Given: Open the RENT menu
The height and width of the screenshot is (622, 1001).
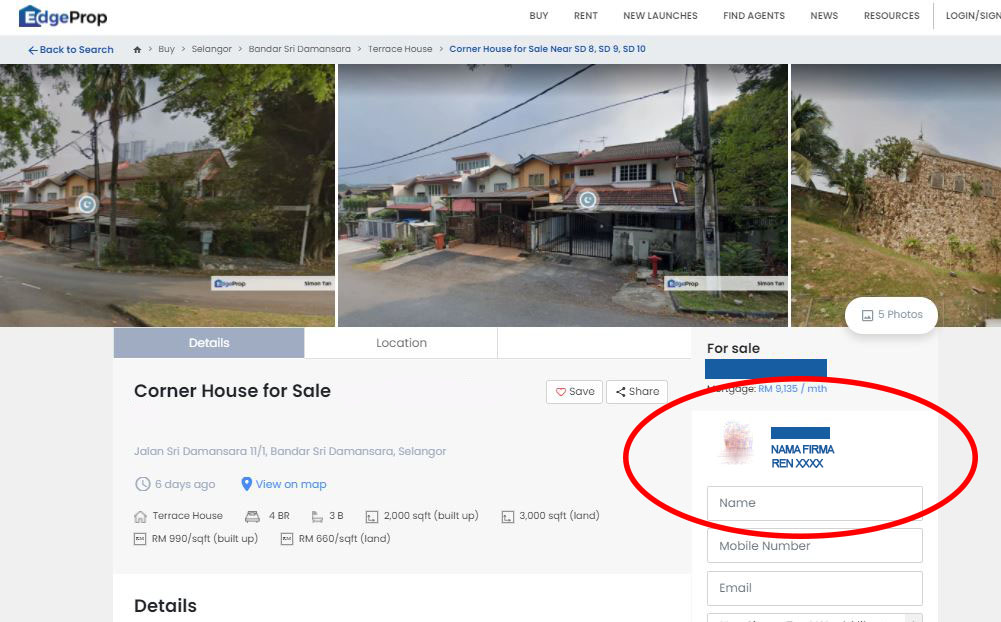Looking at the screenshot, I should pos(585,15).
